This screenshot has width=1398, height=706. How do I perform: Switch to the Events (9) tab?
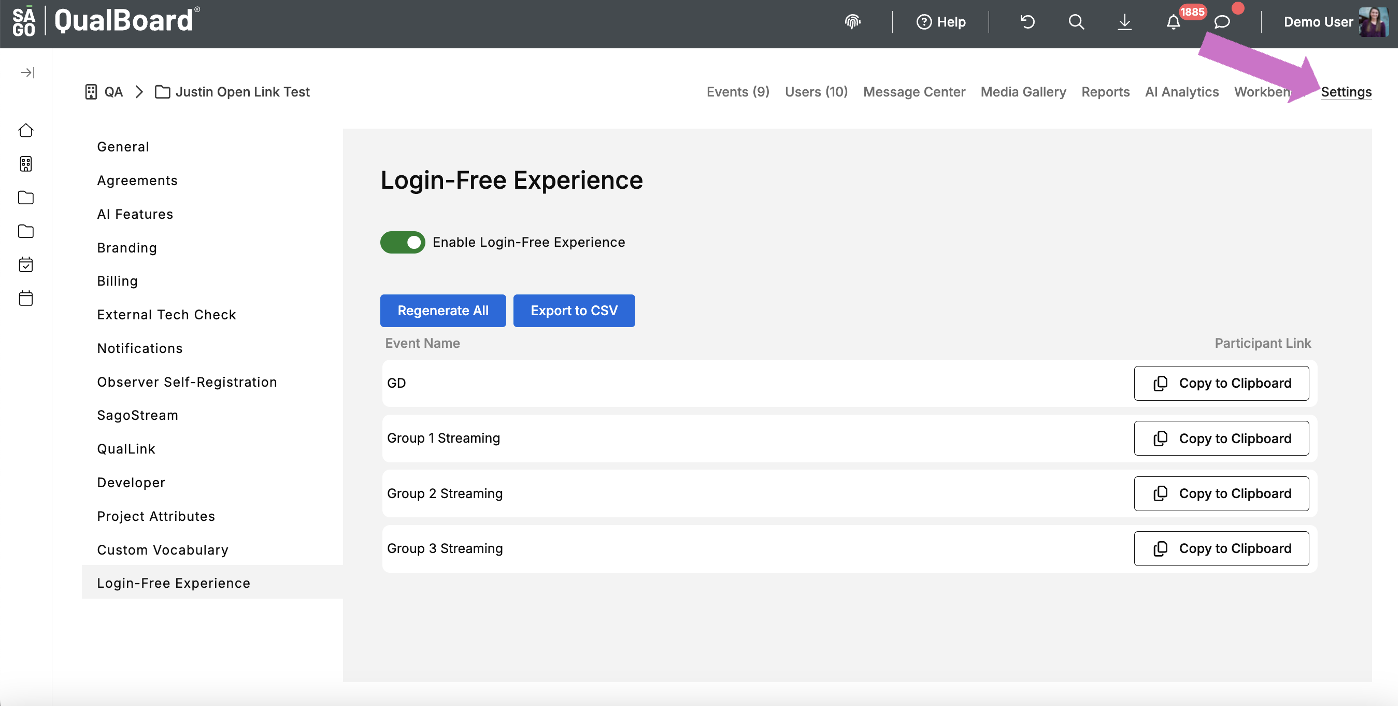point(738,92)
